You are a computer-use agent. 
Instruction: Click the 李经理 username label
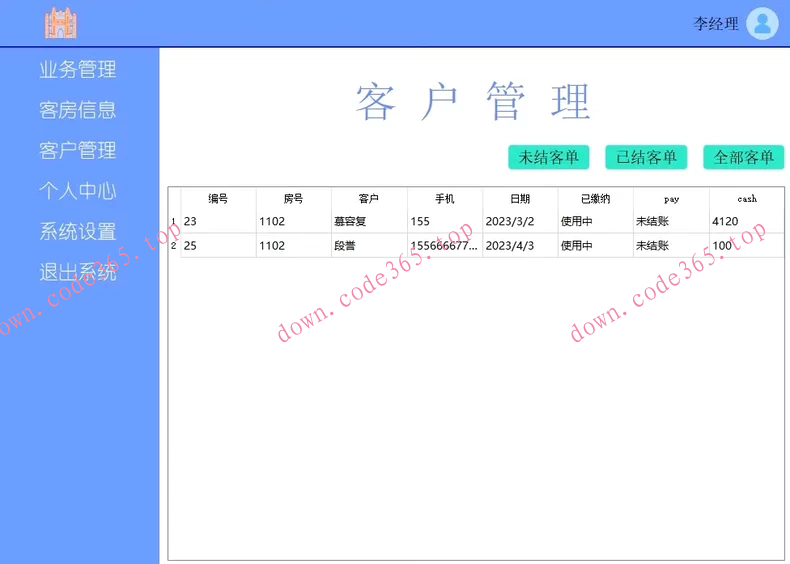(x=715, y=24)
